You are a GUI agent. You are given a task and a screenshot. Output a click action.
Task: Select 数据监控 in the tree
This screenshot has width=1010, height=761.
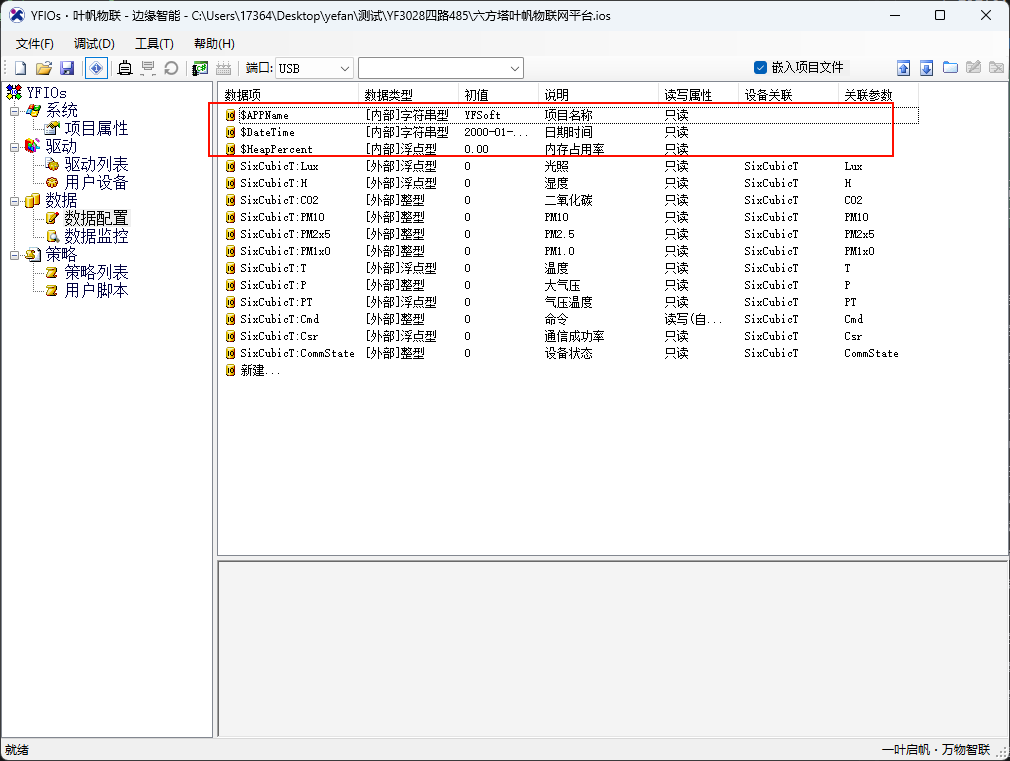tap(96, 237)
